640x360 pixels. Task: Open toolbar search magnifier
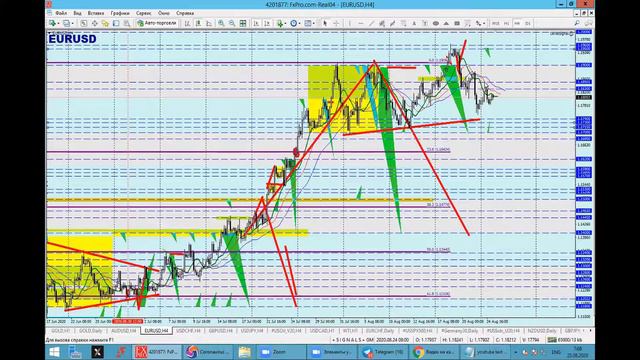click(x=577, y=23)
